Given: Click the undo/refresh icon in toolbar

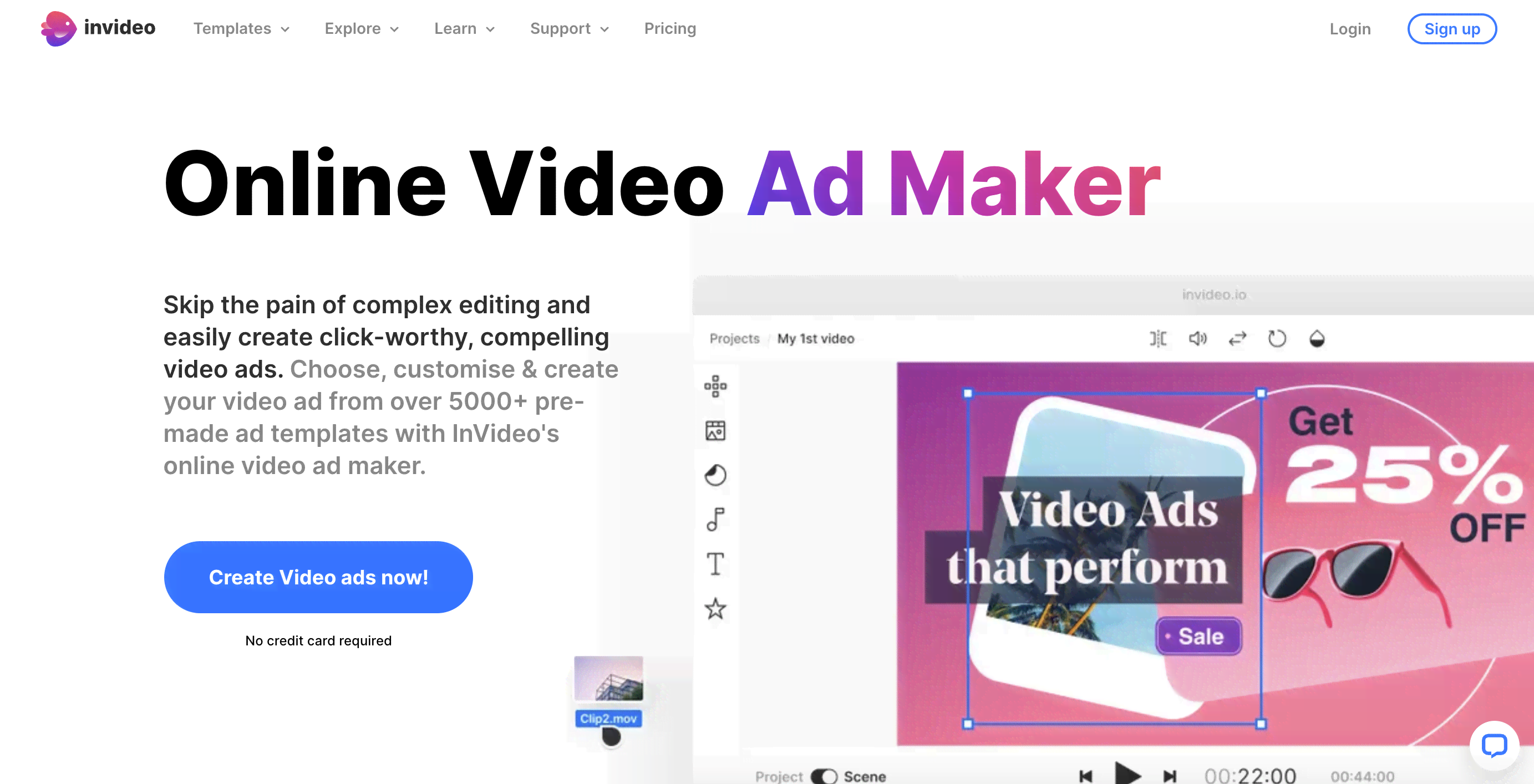Looking at the screenshot, I should pos(1277,339).
